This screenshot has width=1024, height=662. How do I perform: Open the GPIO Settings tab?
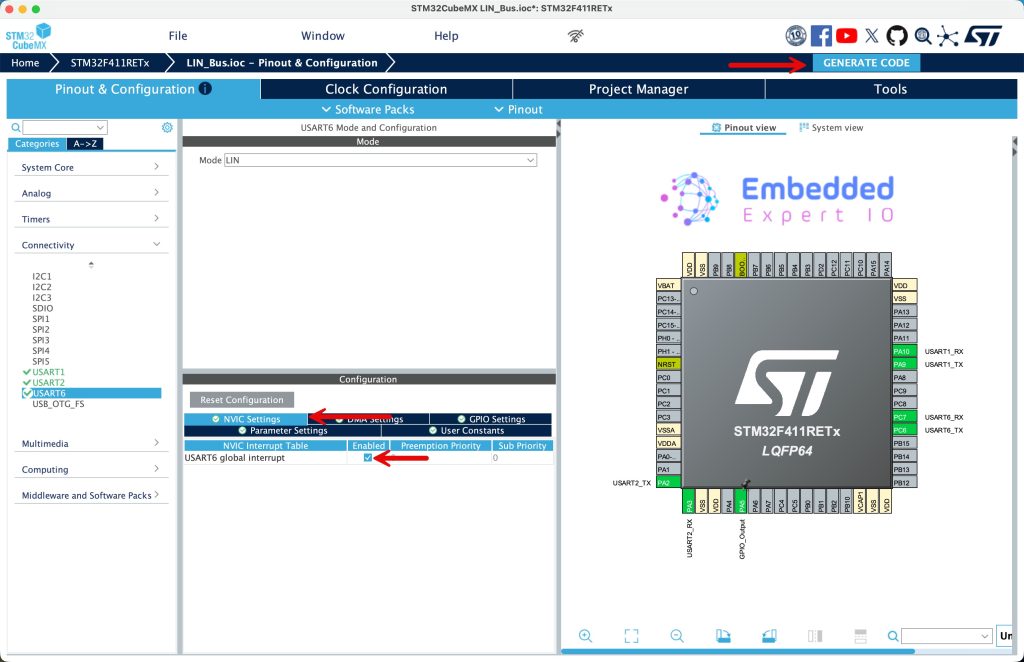coord(490,419)
